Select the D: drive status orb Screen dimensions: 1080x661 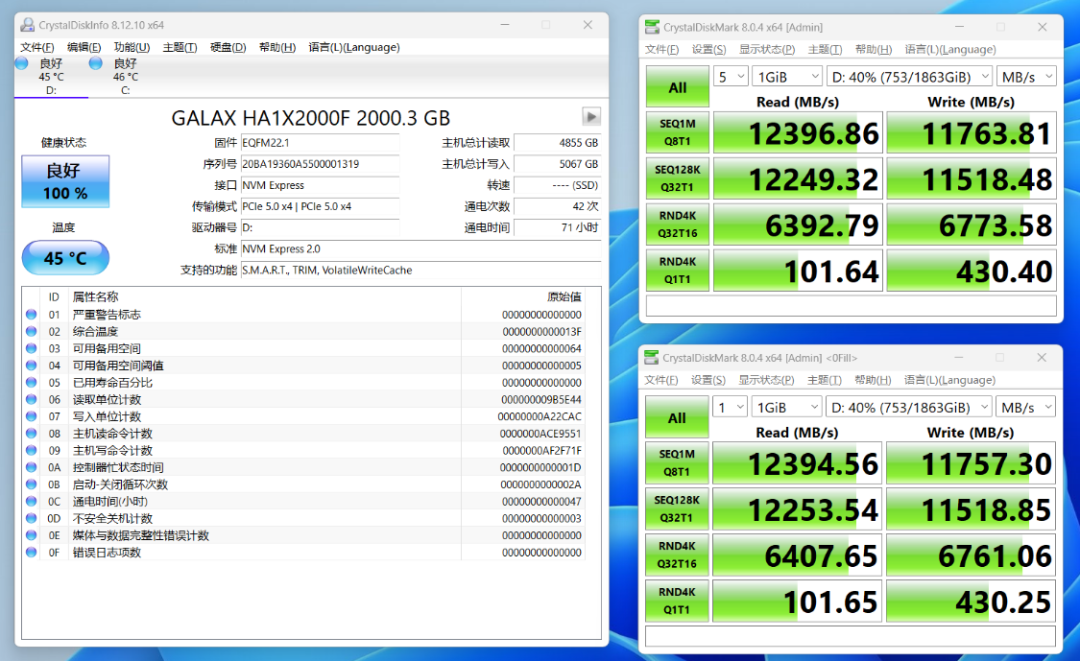coord(21,63)
